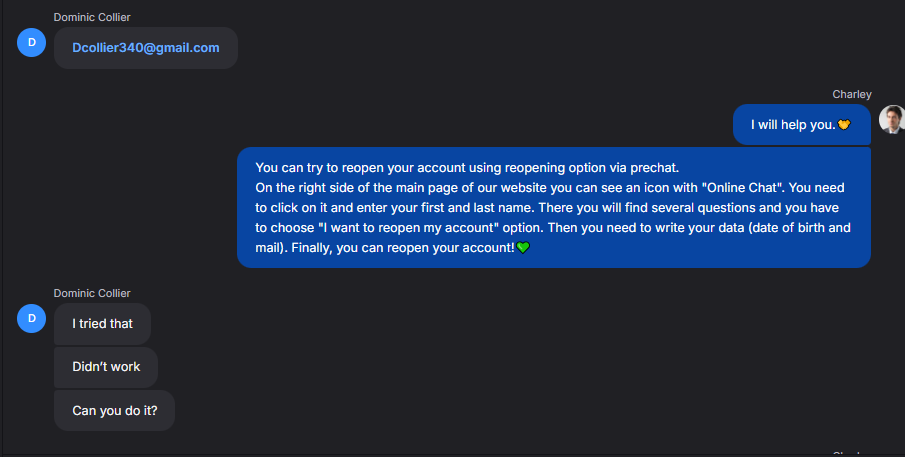Viewport: 905px width, 457px height.
Task: Click the Dominic Collier name above the email
Action: [x=92, y=17]
